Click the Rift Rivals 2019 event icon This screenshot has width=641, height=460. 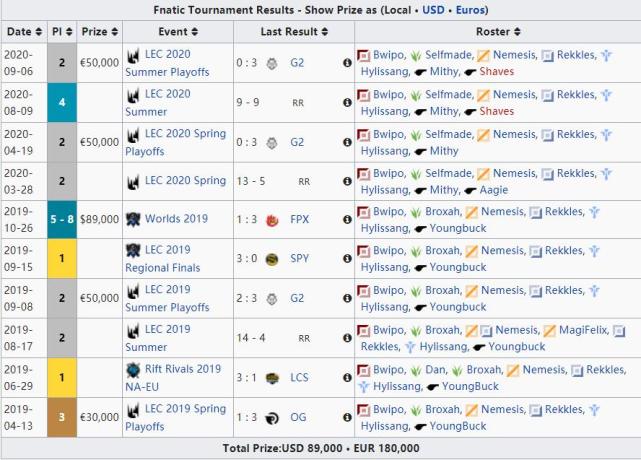pos(133,370)
